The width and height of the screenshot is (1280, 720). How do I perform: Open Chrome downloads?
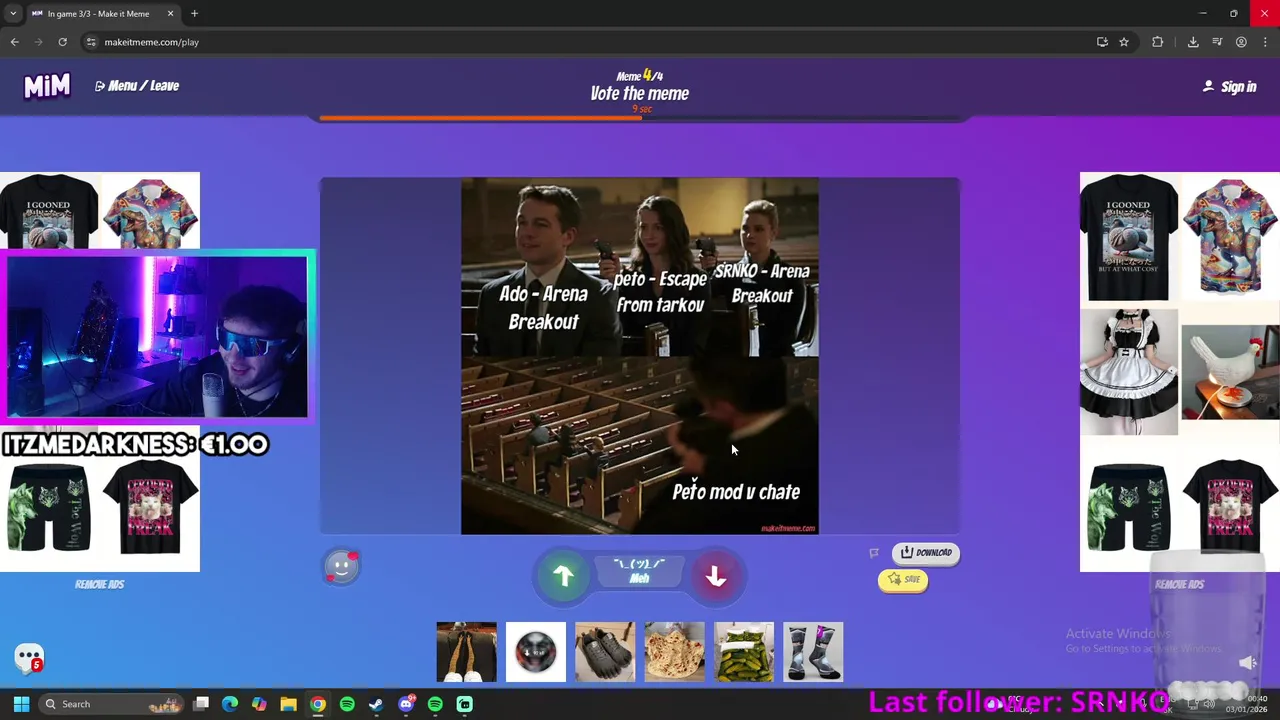coord(1193,42)
